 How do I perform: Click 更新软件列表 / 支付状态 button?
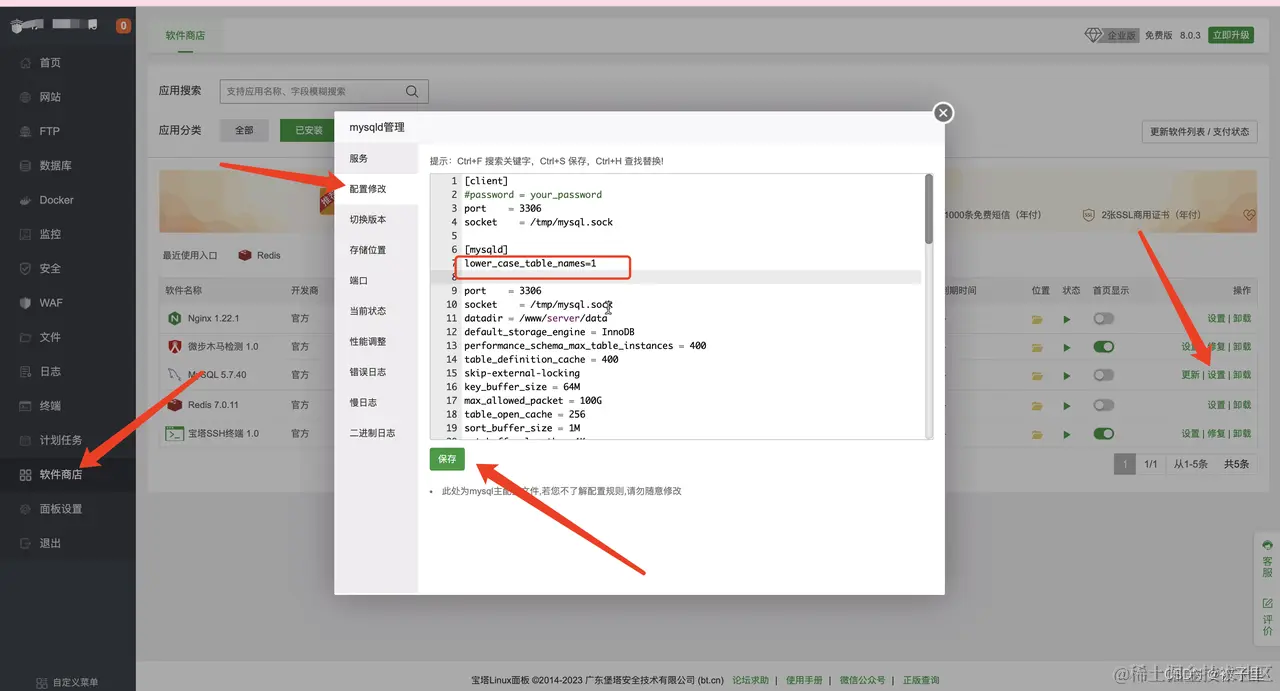pos(1199,132)
